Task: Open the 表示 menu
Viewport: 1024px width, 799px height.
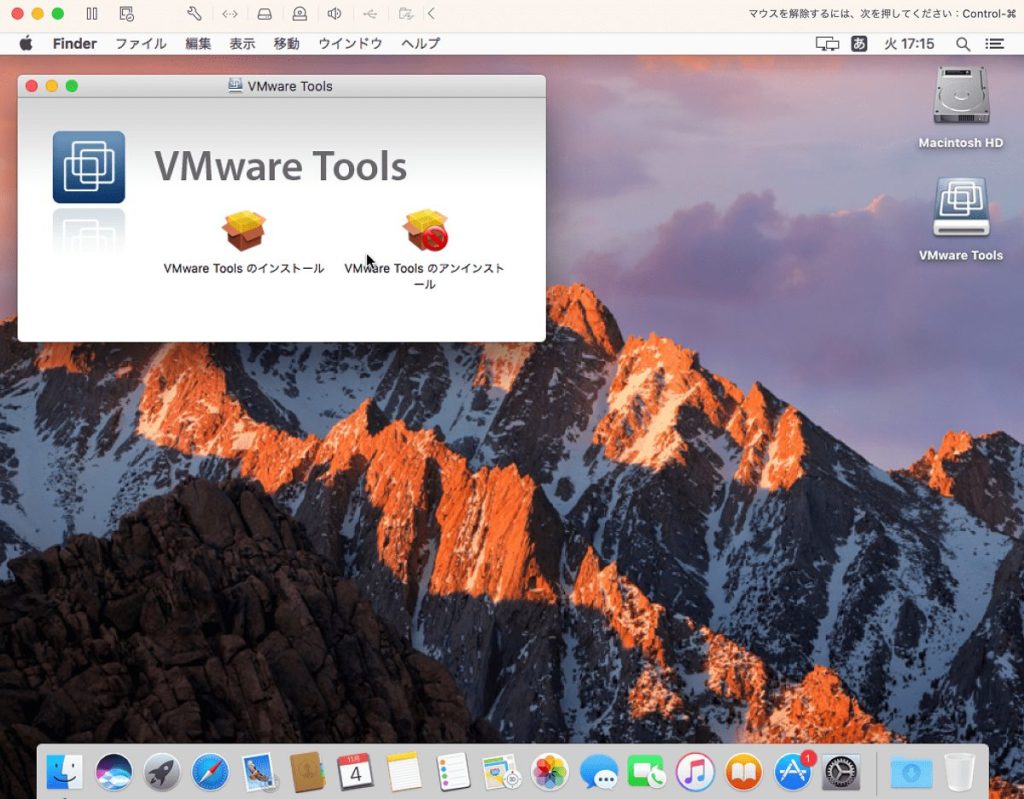Action: tap(242, 44)
